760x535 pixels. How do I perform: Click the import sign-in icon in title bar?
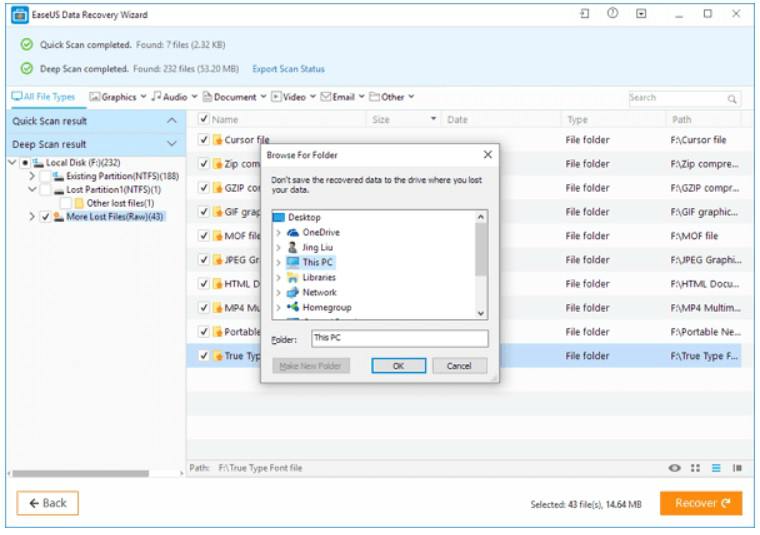tap(584, 14)
